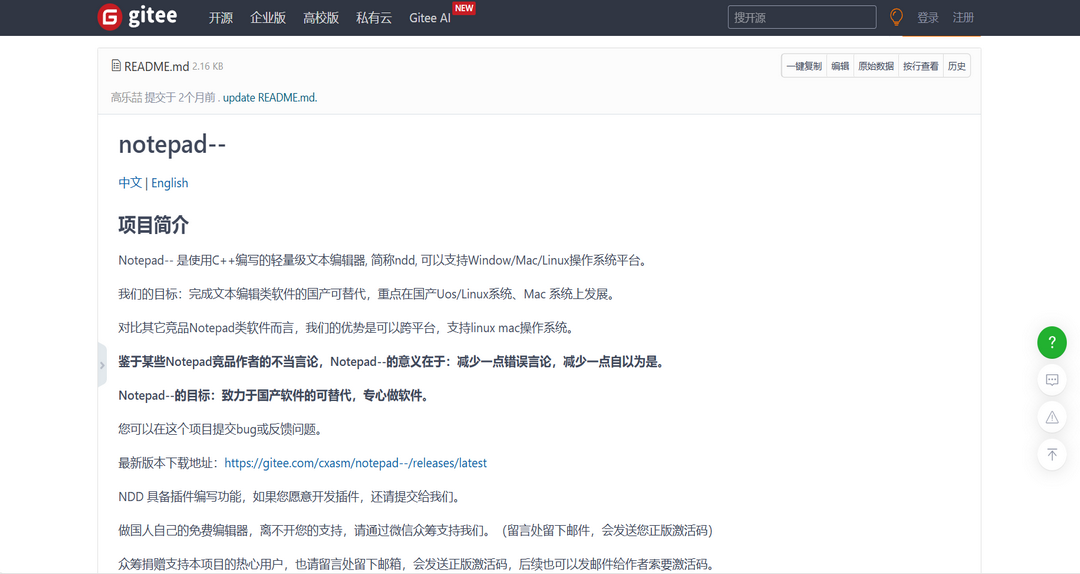Image resolution: width=1080 pixels, height=574 pixels.
Task: Click the 搜开源 search input field
Action: (801, 17)
